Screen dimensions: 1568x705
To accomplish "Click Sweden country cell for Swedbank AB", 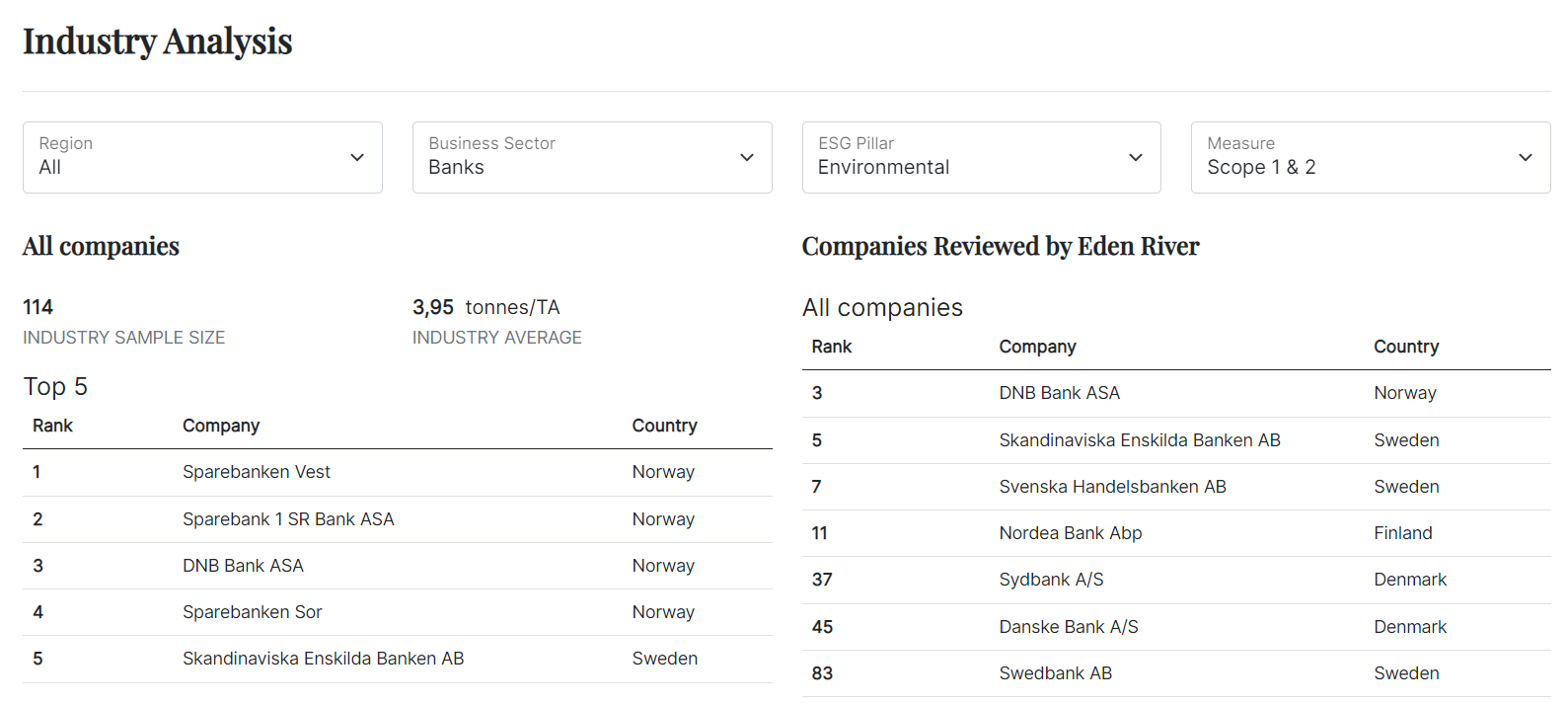I will click(x=1406, y=673).
